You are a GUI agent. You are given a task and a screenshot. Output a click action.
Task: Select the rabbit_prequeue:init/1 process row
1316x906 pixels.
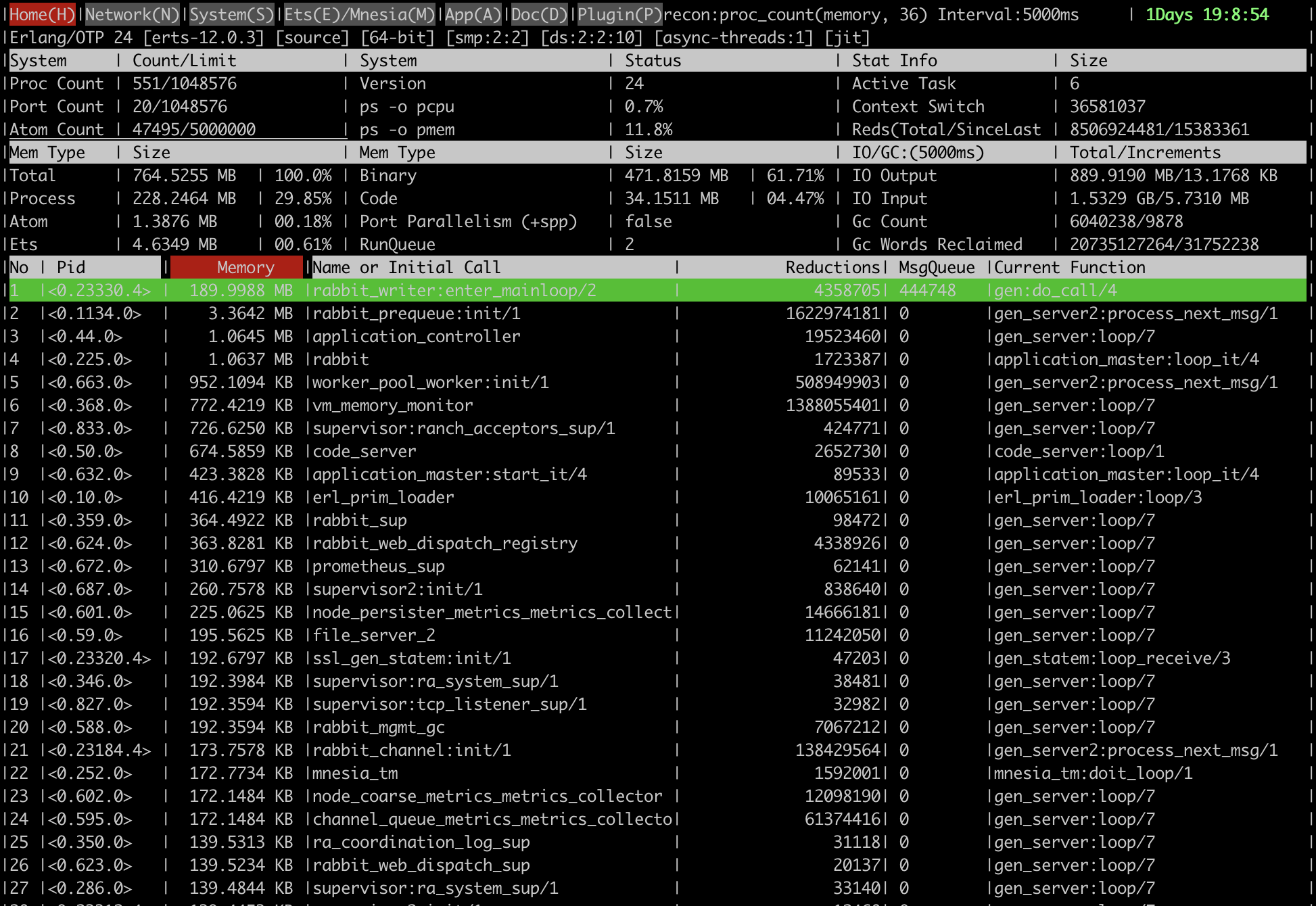tap(657, 313)
